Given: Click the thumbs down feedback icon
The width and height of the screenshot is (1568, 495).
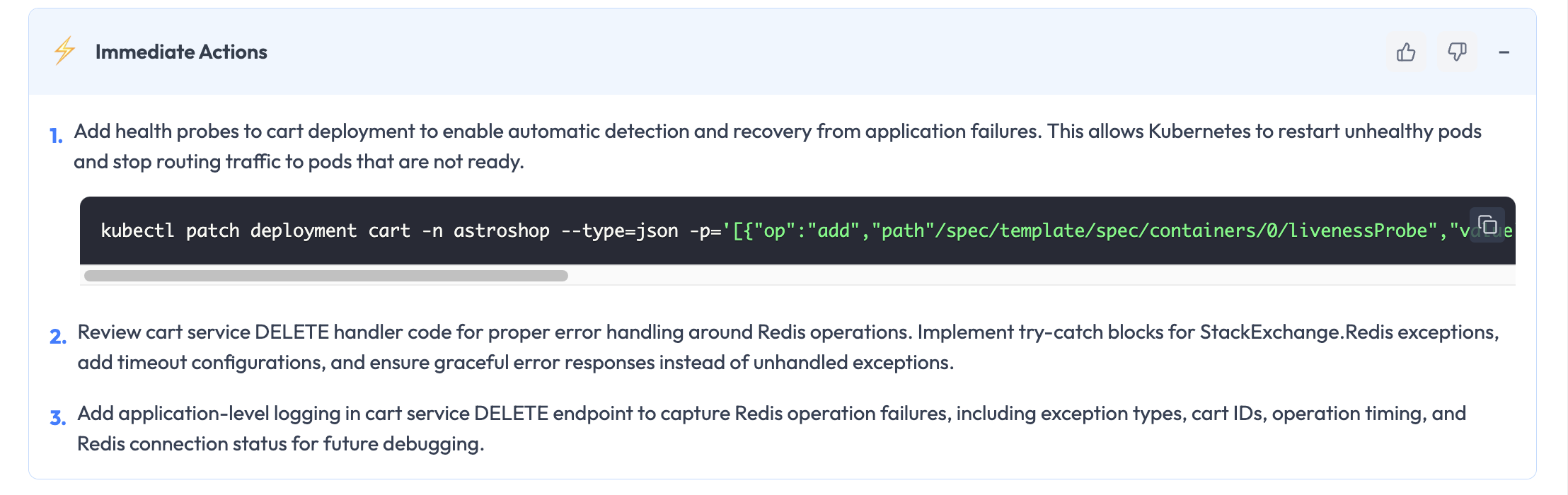Looking at the screenshot, I should [x=1457, y=52].
